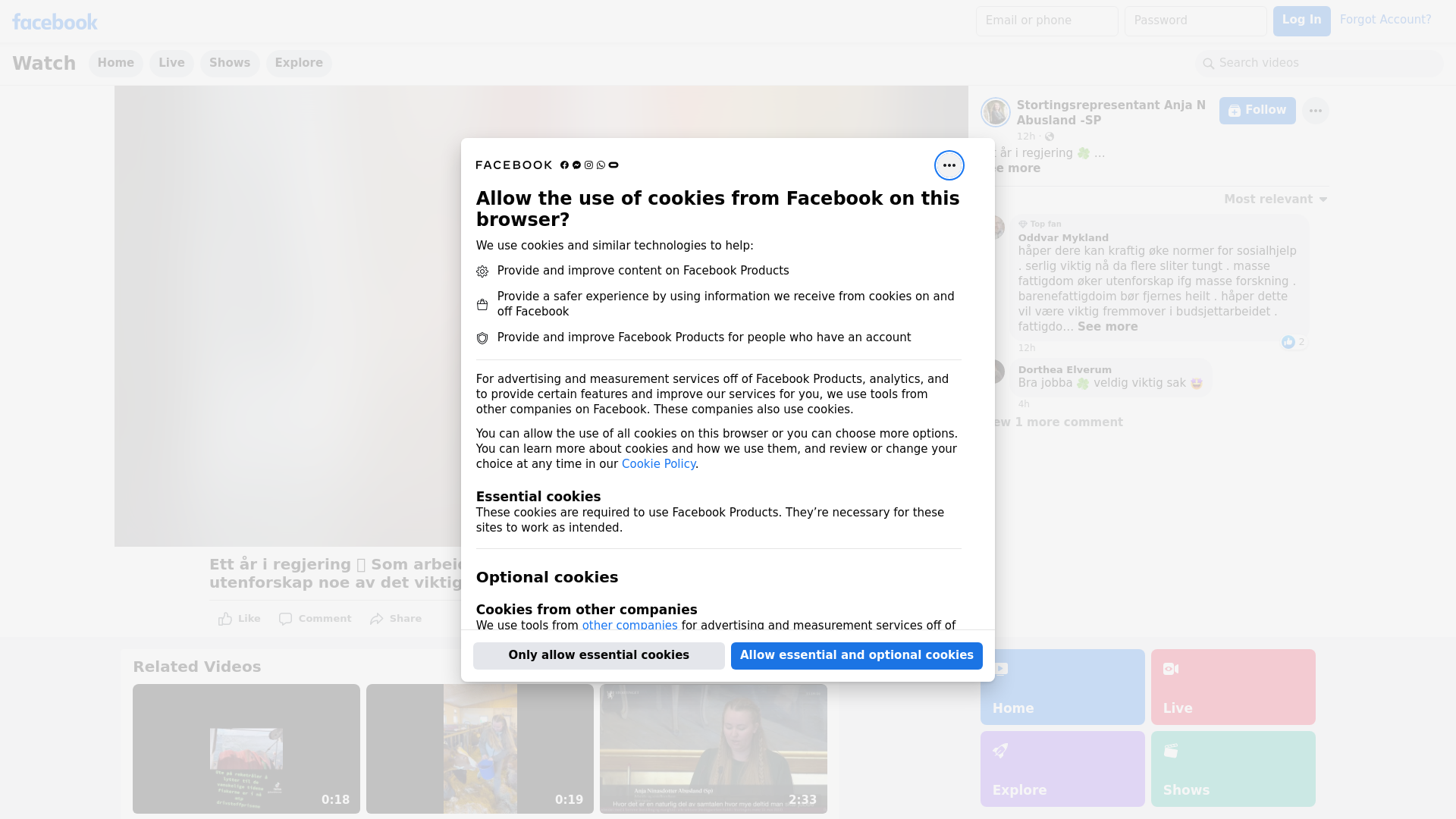Click Only allow essential cookies button
The image size is (1456, 819).
(x=598, y=655)
